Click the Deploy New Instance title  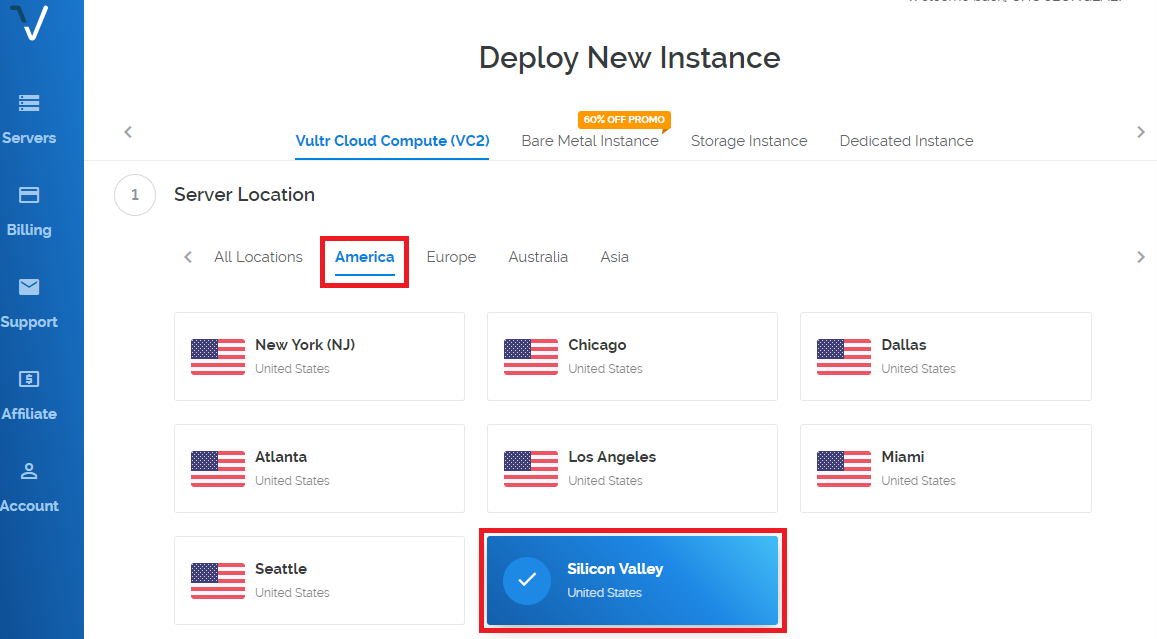[x=629, y=58]
